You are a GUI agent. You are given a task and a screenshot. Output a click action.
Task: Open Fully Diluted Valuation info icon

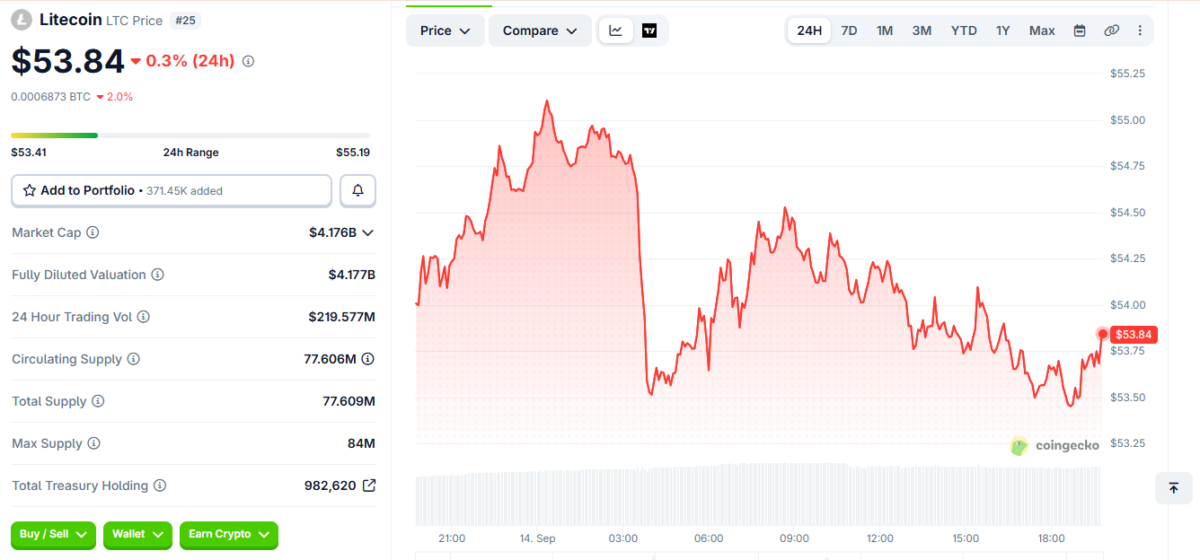157,274
